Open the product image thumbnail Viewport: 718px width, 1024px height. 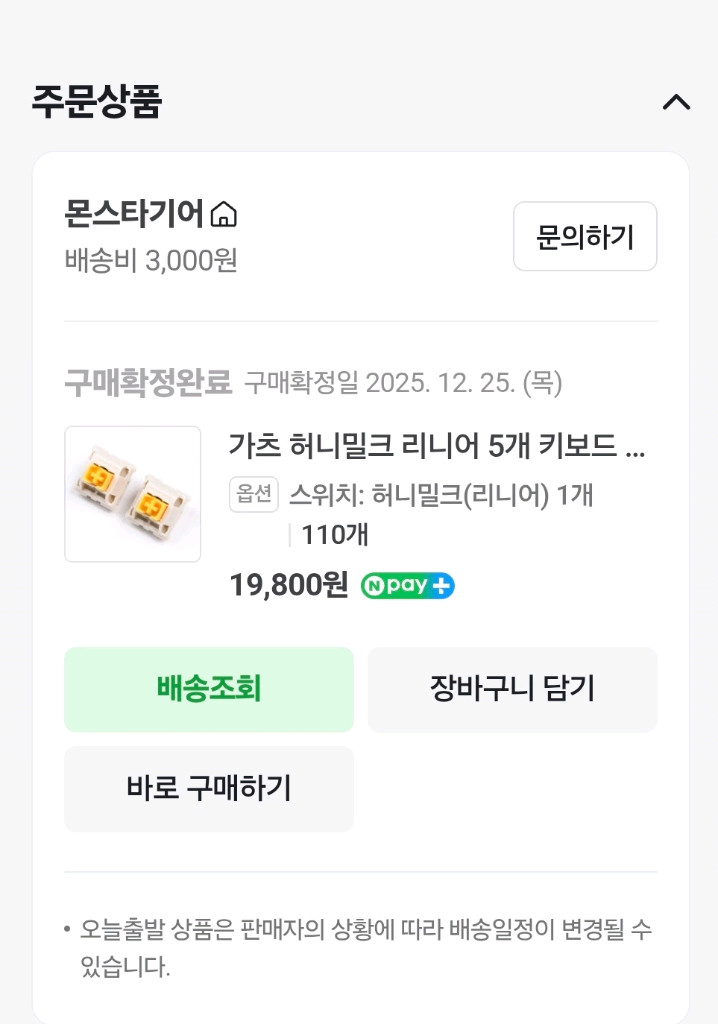[133, 493]
